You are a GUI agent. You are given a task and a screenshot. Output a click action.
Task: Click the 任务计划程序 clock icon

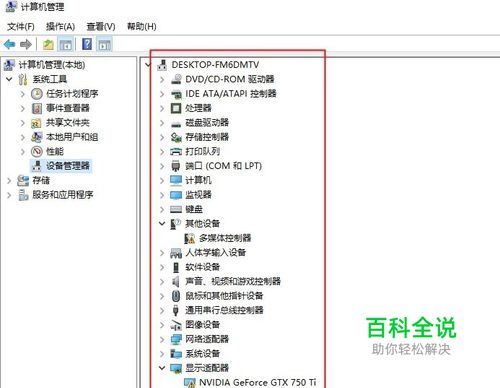(37, 94)
